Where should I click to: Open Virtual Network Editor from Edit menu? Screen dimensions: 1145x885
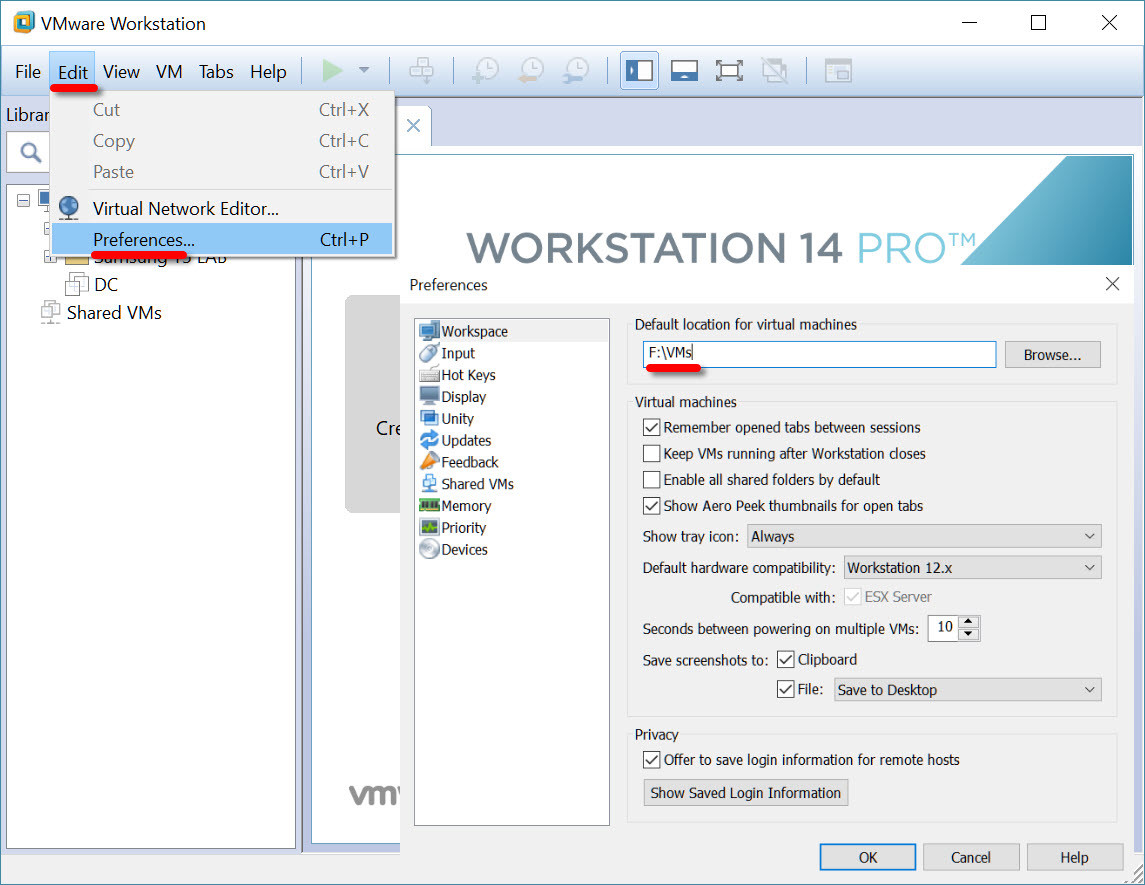click(x=222, y=209)
